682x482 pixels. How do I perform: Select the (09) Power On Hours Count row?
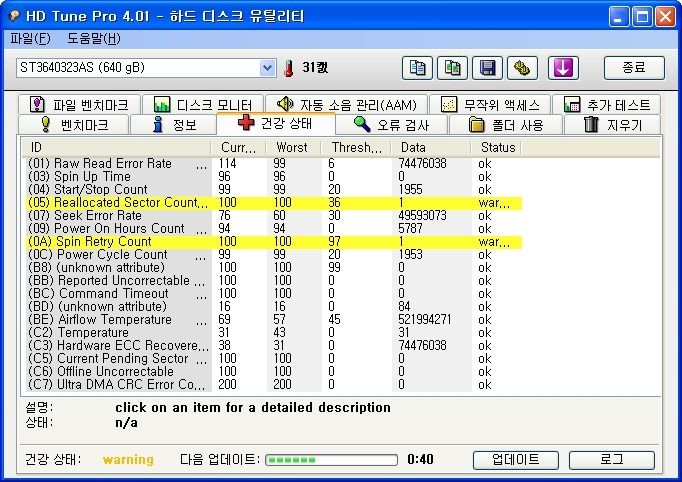272,229
